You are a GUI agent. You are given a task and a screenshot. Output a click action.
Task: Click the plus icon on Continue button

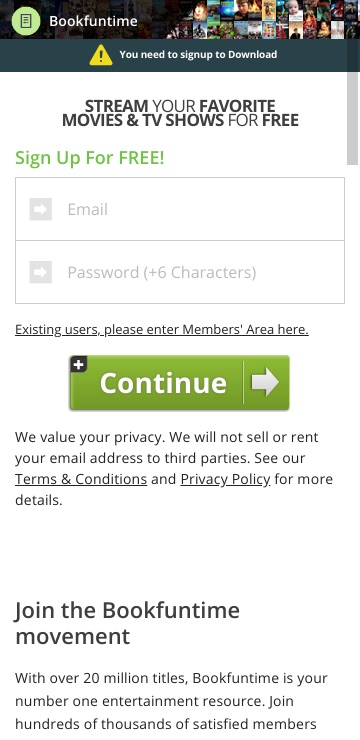(x=78, y=364)
